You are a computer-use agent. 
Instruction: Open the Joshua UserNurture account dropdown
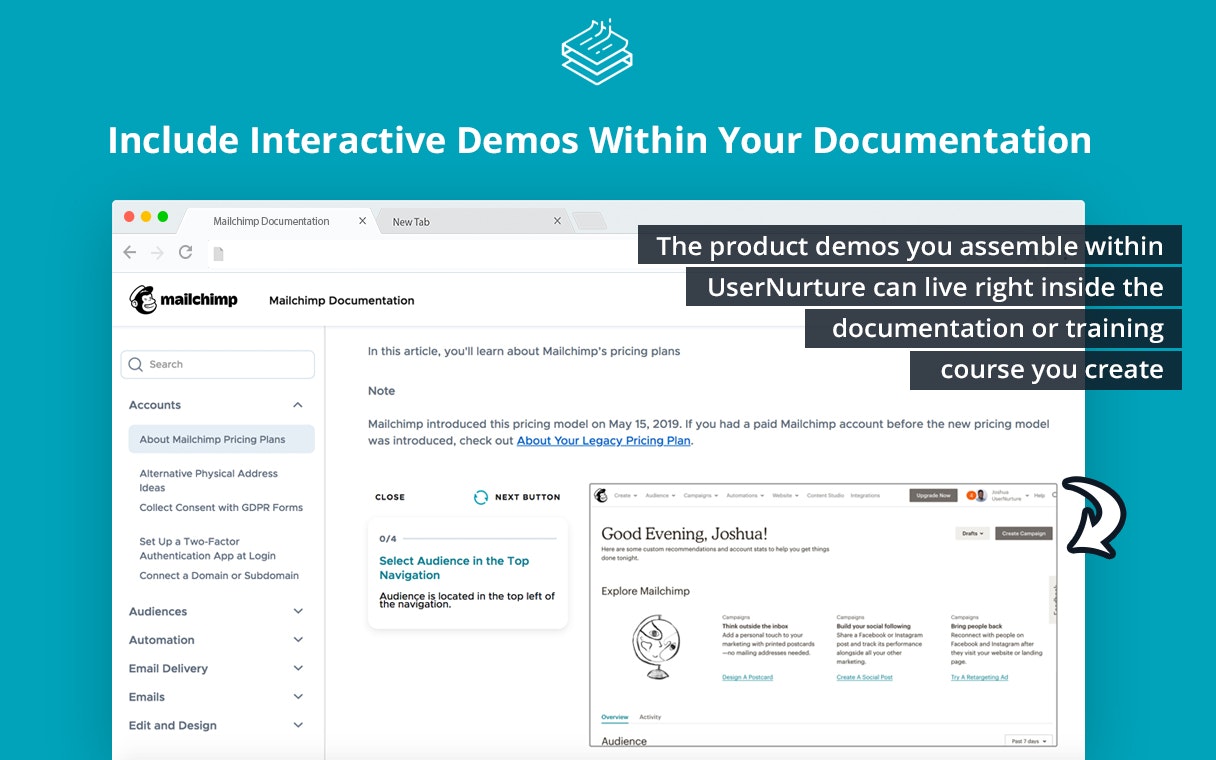(1010, 495)
